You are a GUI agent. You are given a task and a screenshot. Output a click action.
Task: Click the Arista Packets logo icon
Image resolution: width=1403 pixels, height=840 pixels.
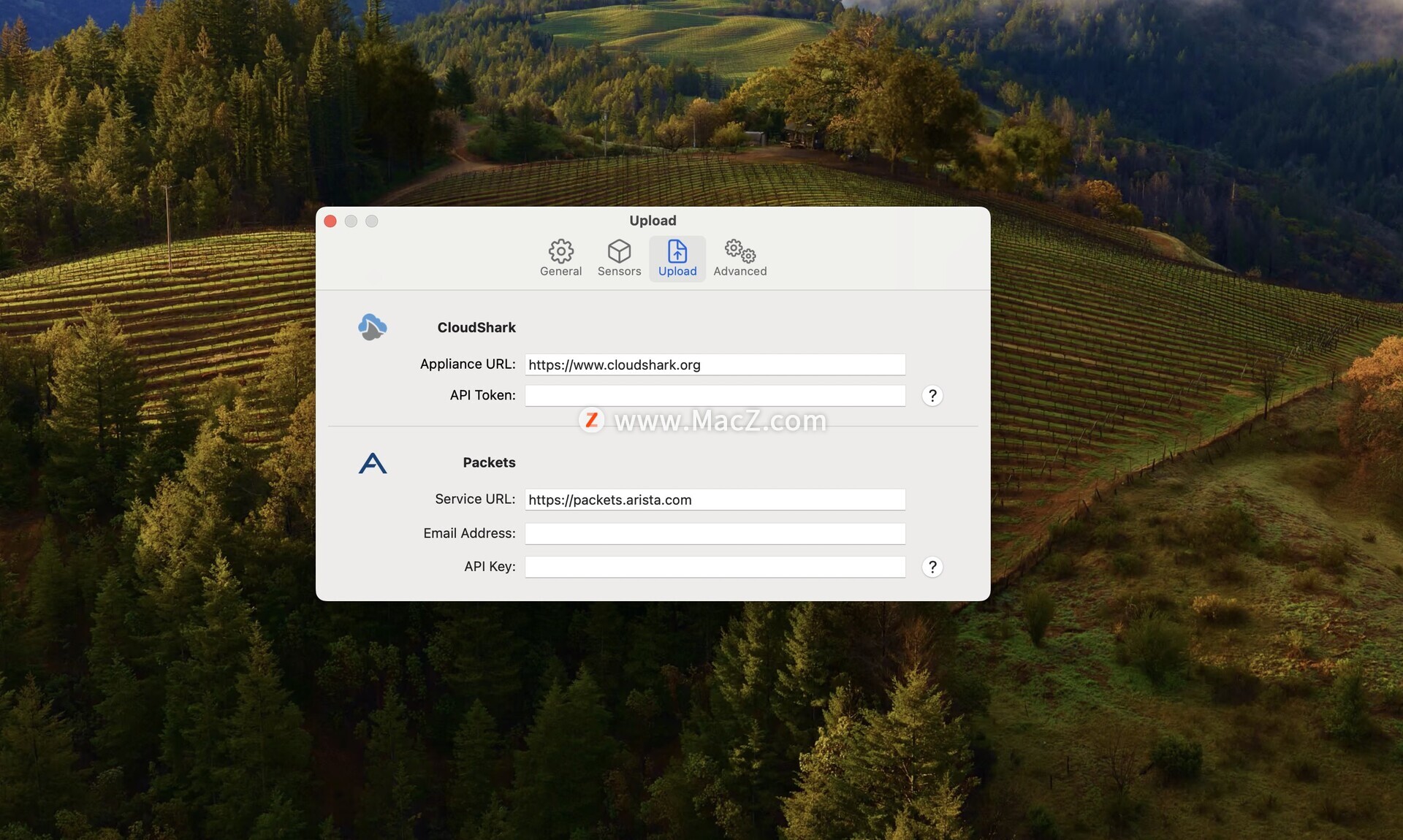[x=373, y=463]
